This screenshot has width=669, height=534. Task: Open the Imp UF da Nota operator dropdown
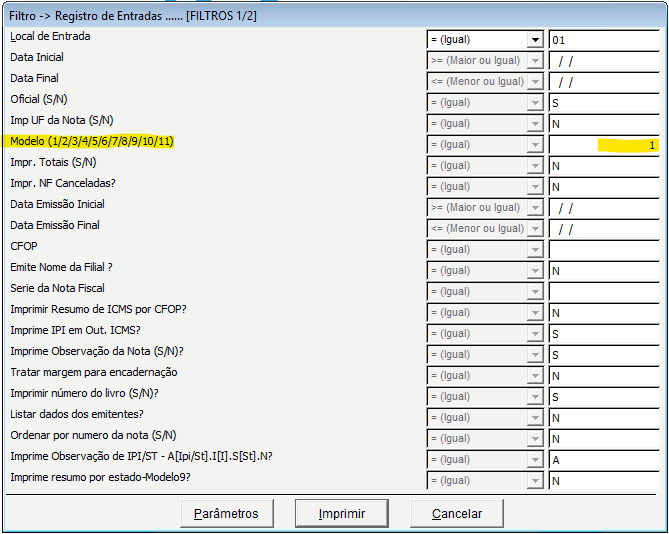[x=485, y=124]
